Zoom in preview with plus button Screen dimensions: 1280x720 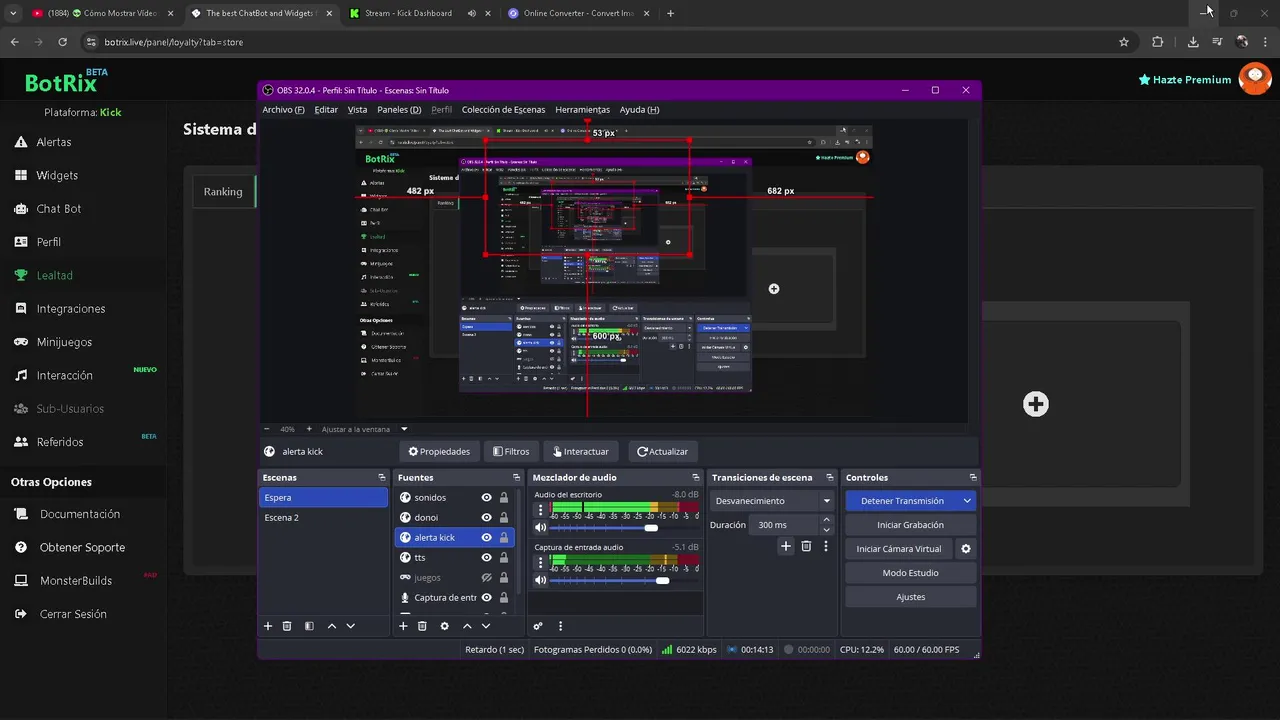(309, 429)
